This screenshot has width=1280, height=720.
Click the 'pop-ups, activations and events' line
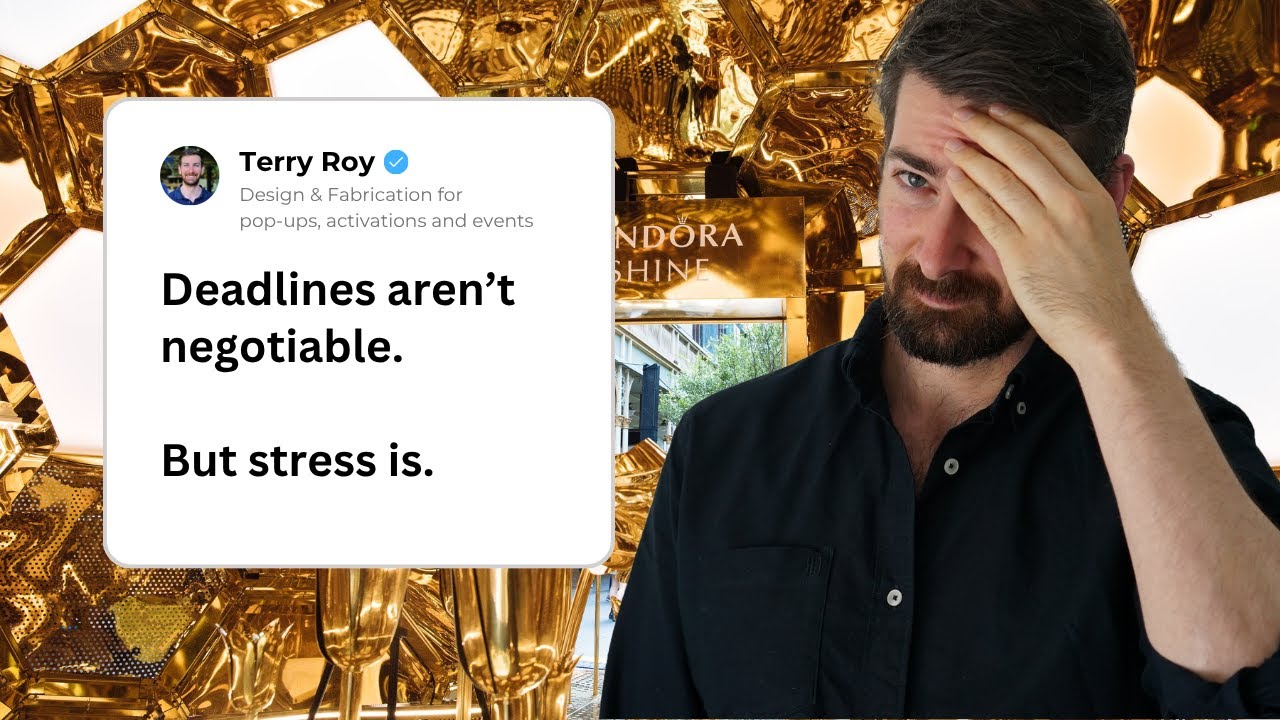pos(386,221)
